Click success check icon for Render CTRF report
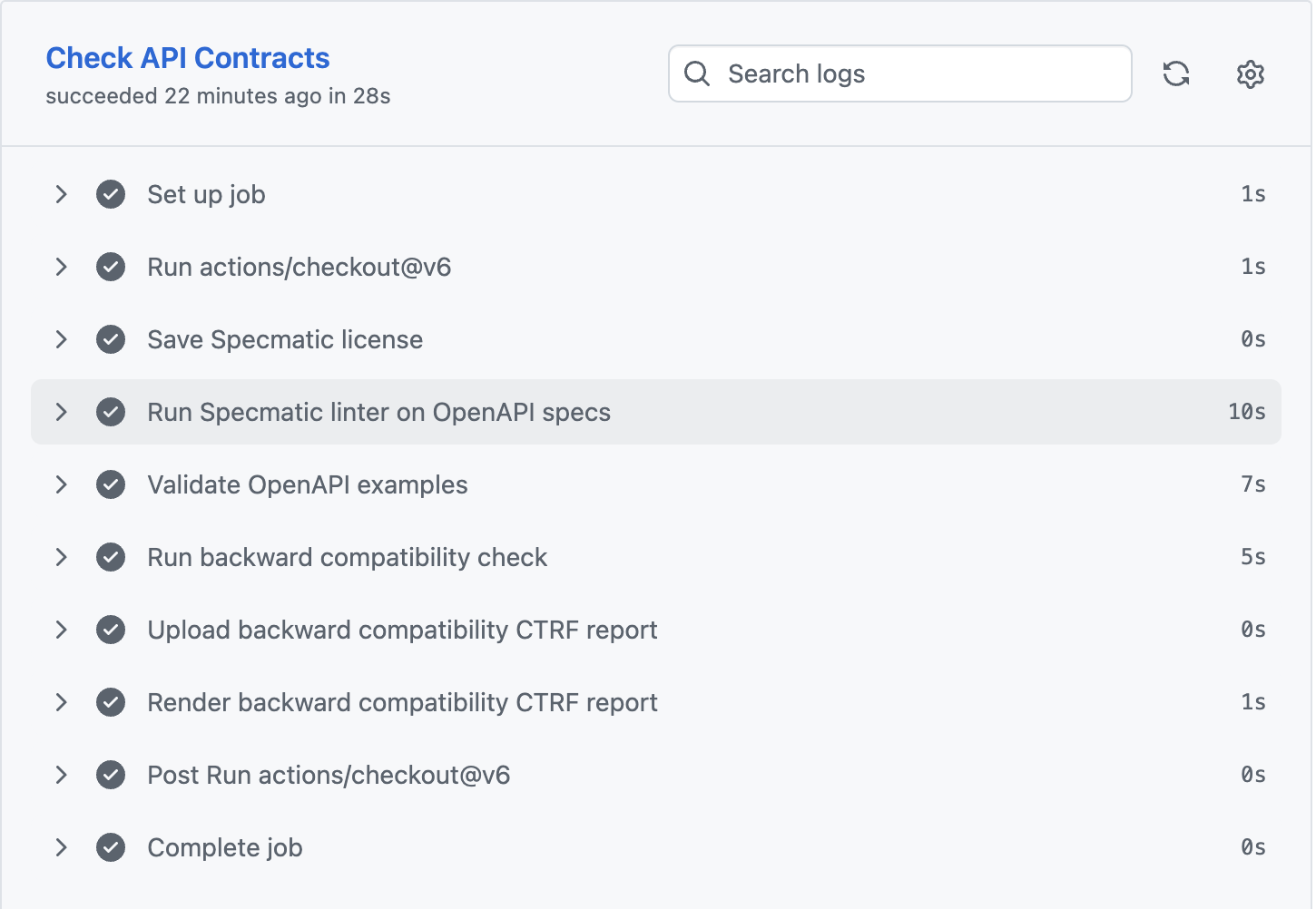This screenshot has height=909, width=1316. tap(111, 702)
